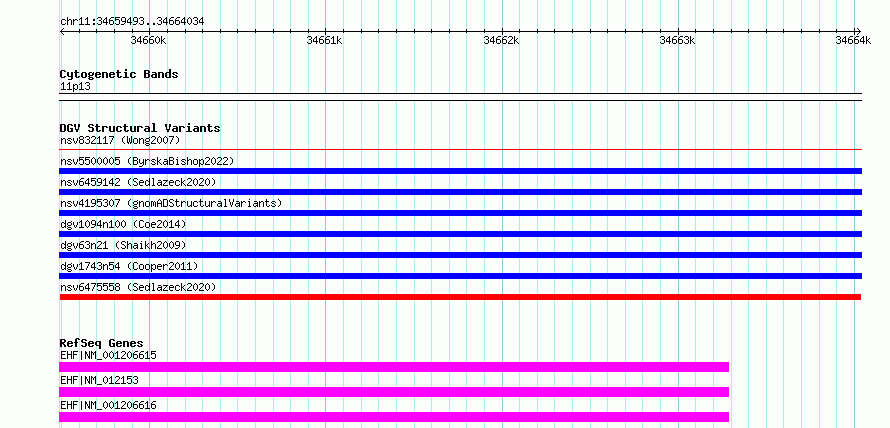Viewport: 890px width, 428px height.
Task: Select the blue bar under nsv4195307
Action: click(x=461, y=213)
